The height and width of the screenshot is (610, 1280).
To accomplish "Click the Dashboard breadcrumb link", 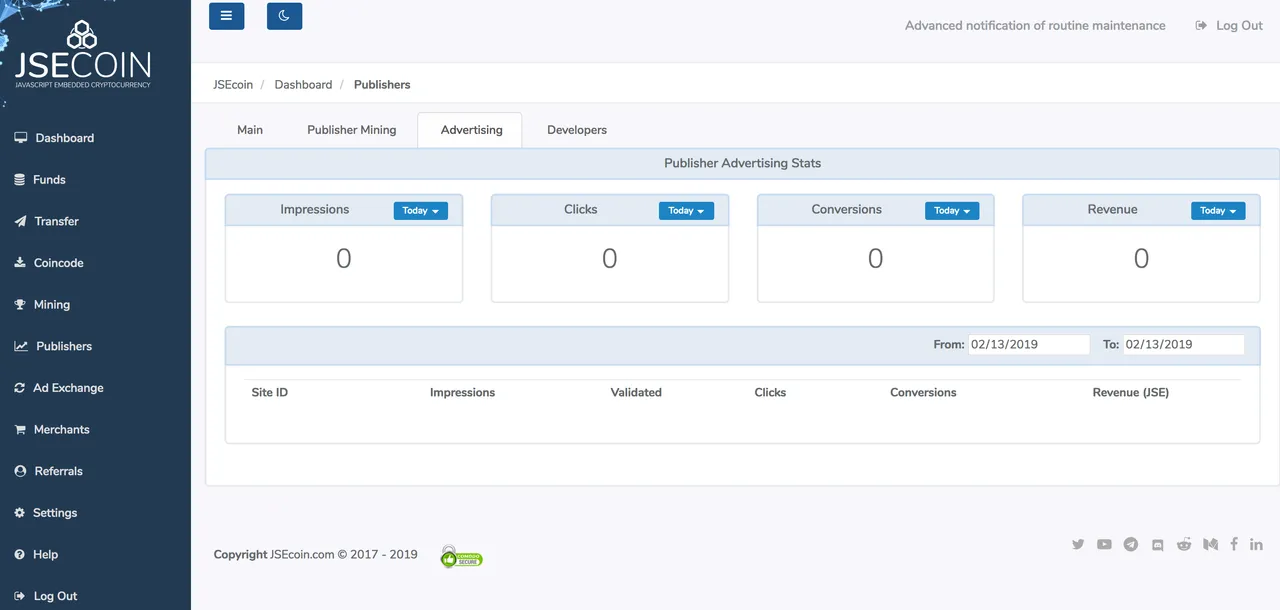I will [x=303, y=85].
